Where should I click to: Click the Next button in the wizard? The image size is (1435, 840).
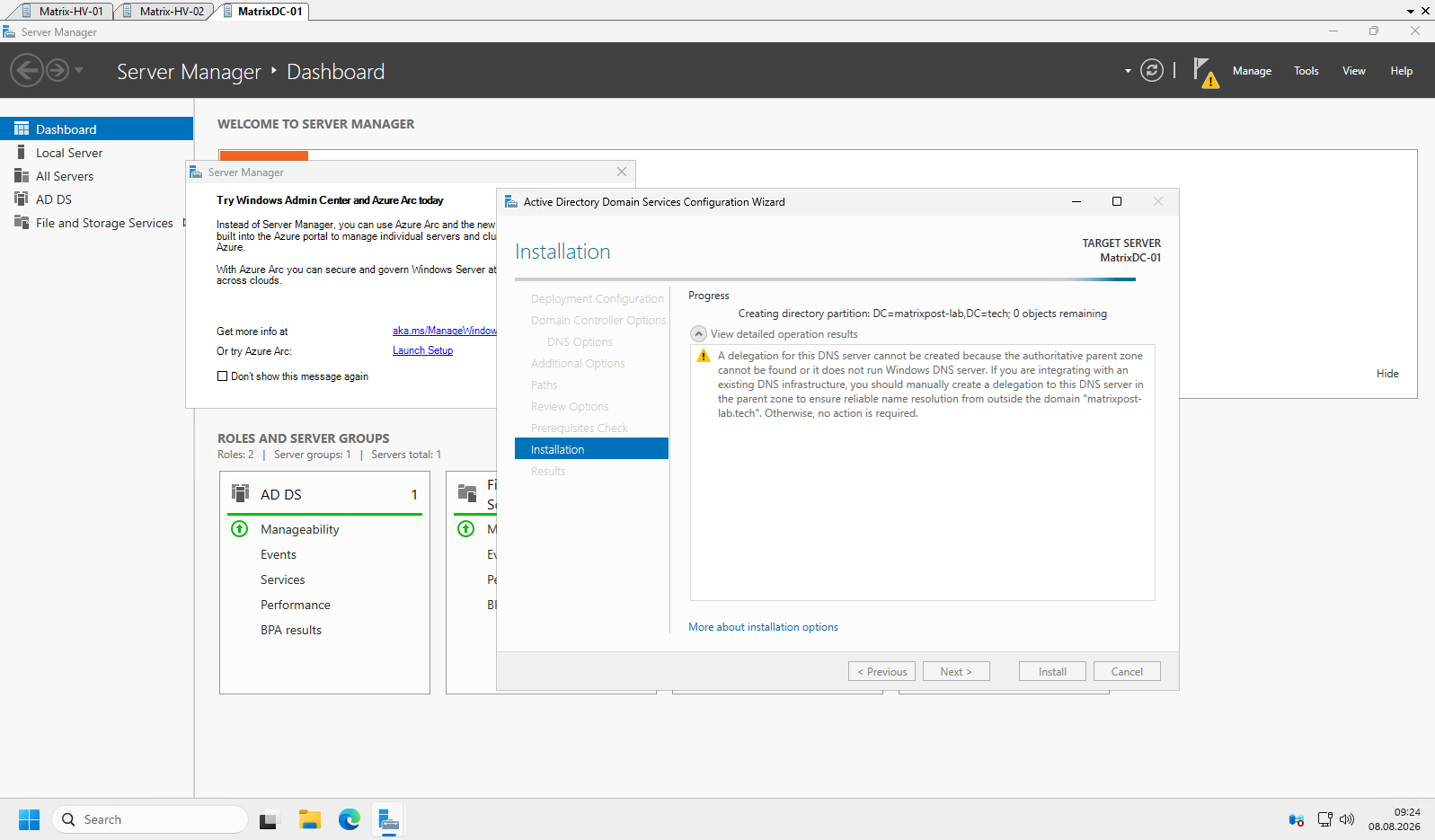tap(956, 672)
